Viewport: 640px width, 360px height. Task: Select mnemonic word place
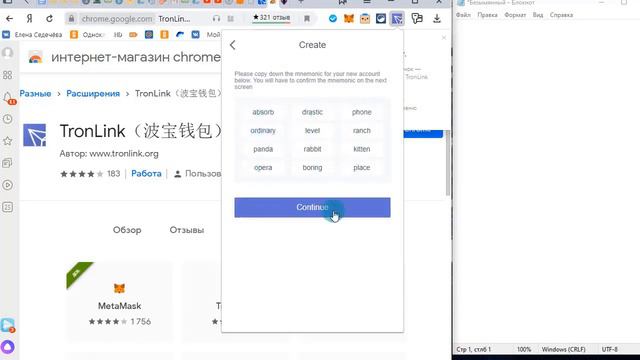point(362,167)
